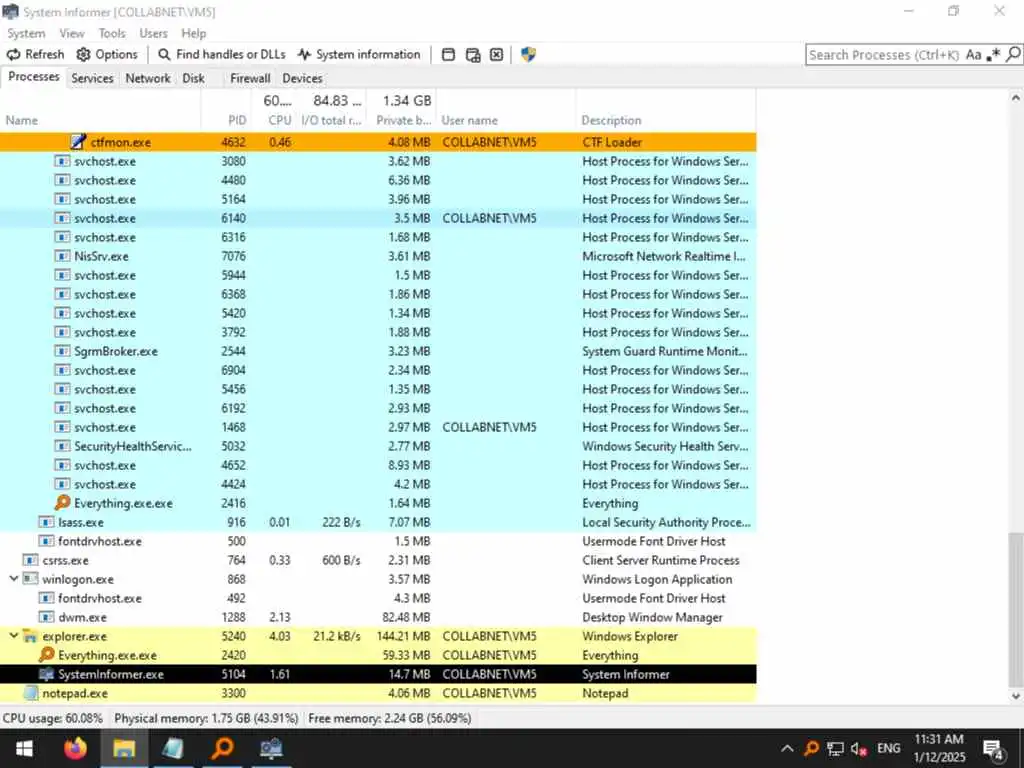Click the notepad.exe process icon
Screen dimensions: 1024x768
coord(30,693)
